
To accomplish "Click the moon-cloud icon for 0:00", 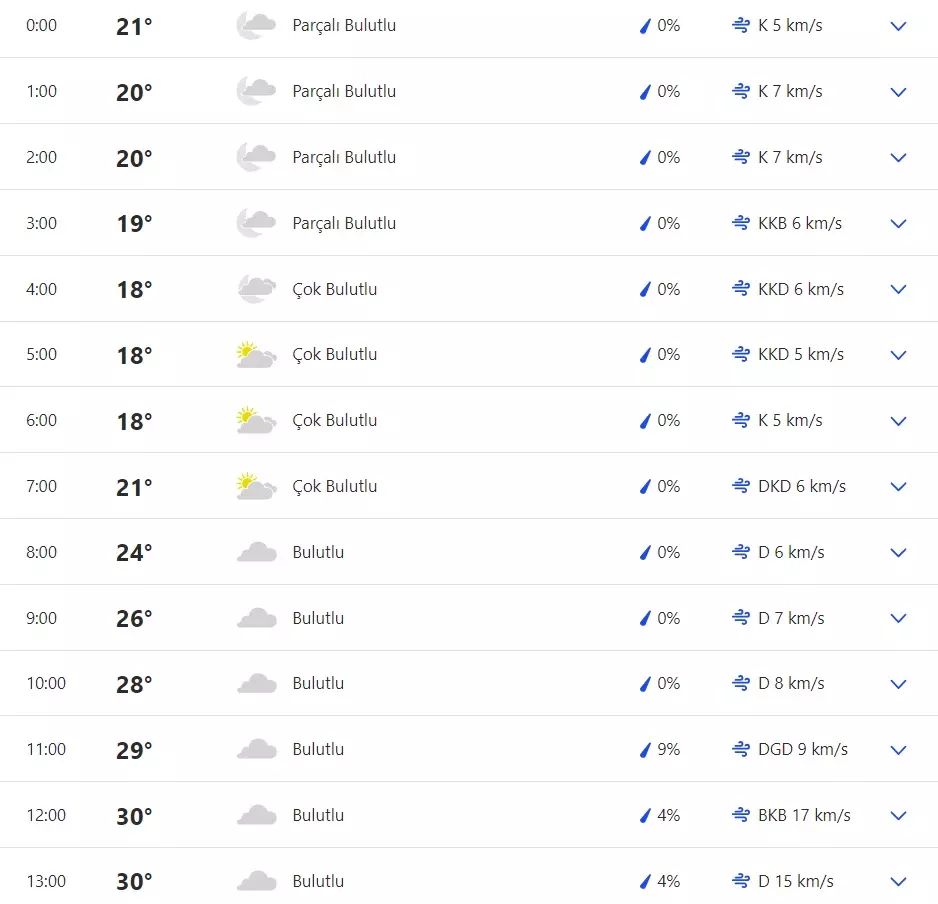I will click(x=256, y=26).
